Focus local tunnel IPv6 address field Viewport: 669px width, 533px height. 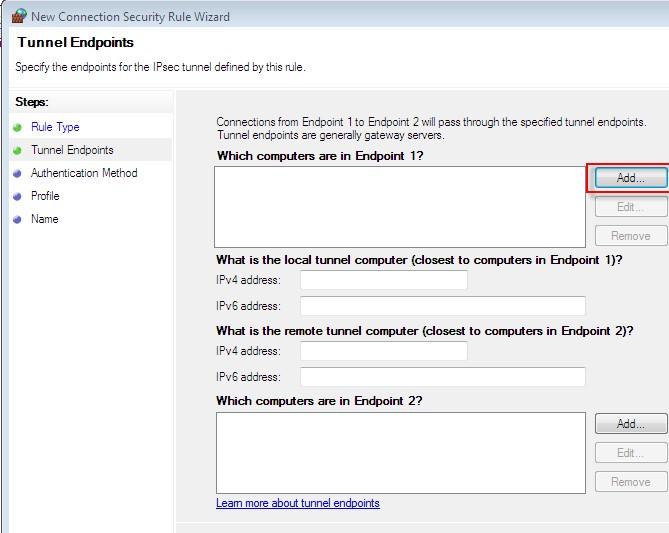click(x=442, y=306)
